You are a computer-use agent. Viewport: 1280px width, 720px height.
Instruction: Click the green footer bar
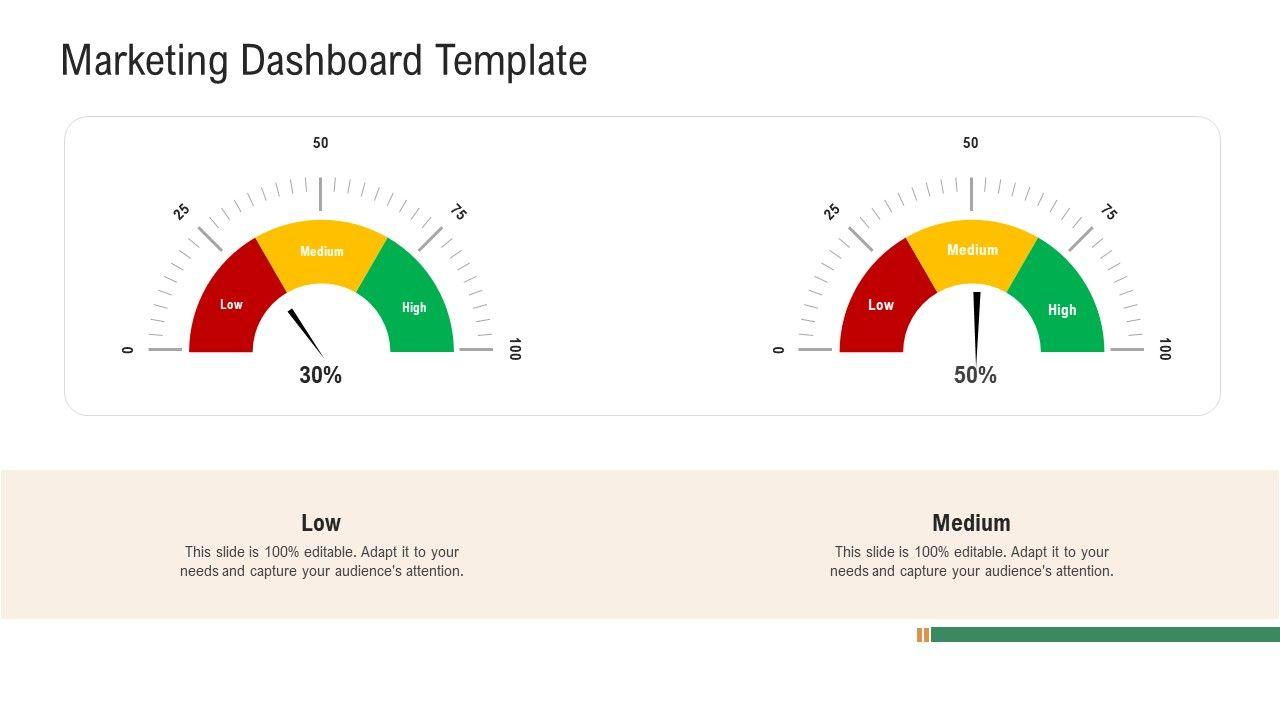pyautogui.click(x=1105, y=635)
